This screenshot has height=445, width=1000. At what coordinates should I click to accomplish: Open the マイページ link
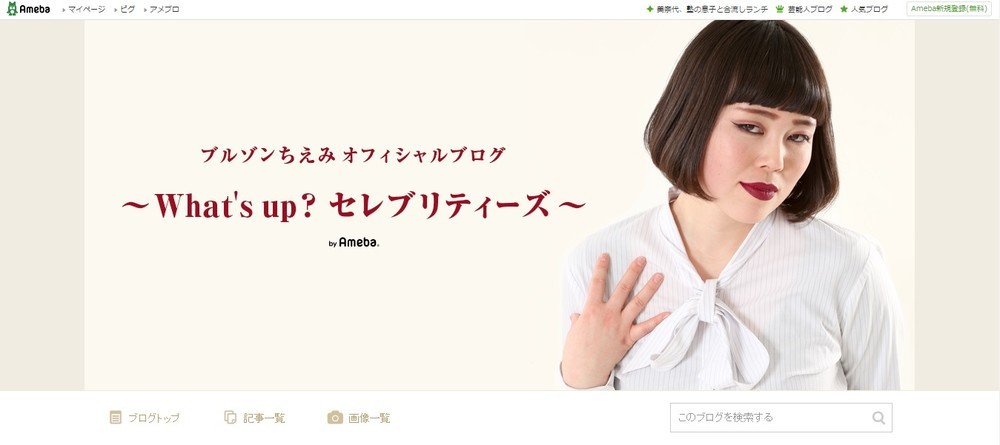coord(87,10)
